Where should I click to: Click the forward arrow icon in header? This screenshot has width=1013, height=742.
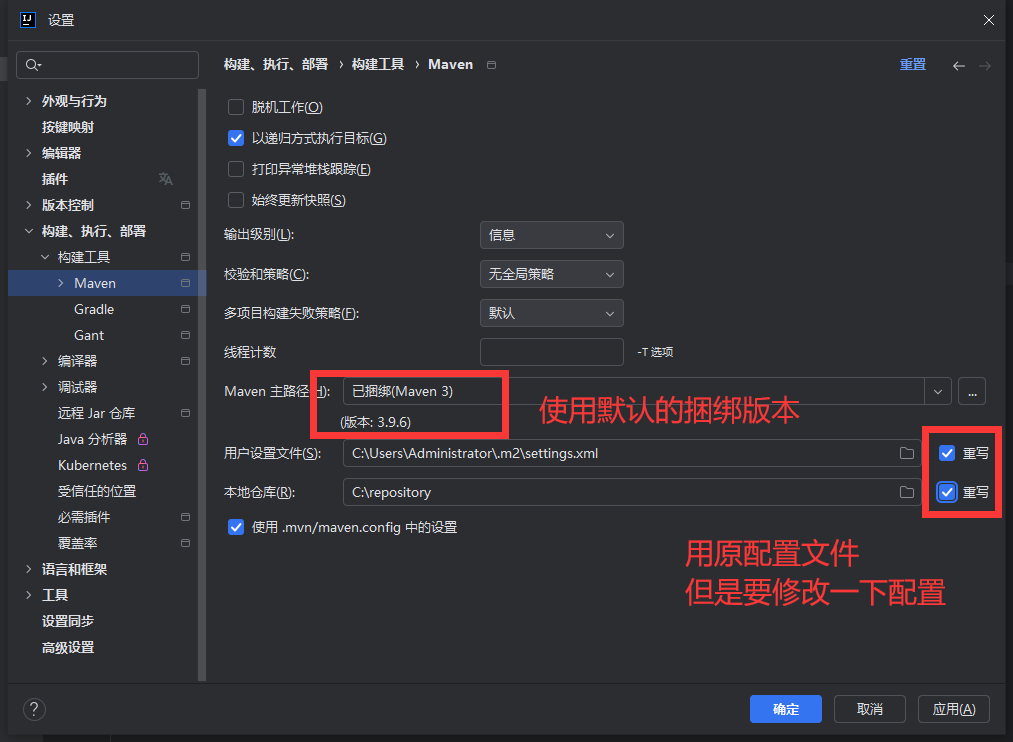(x=984, y=64)
